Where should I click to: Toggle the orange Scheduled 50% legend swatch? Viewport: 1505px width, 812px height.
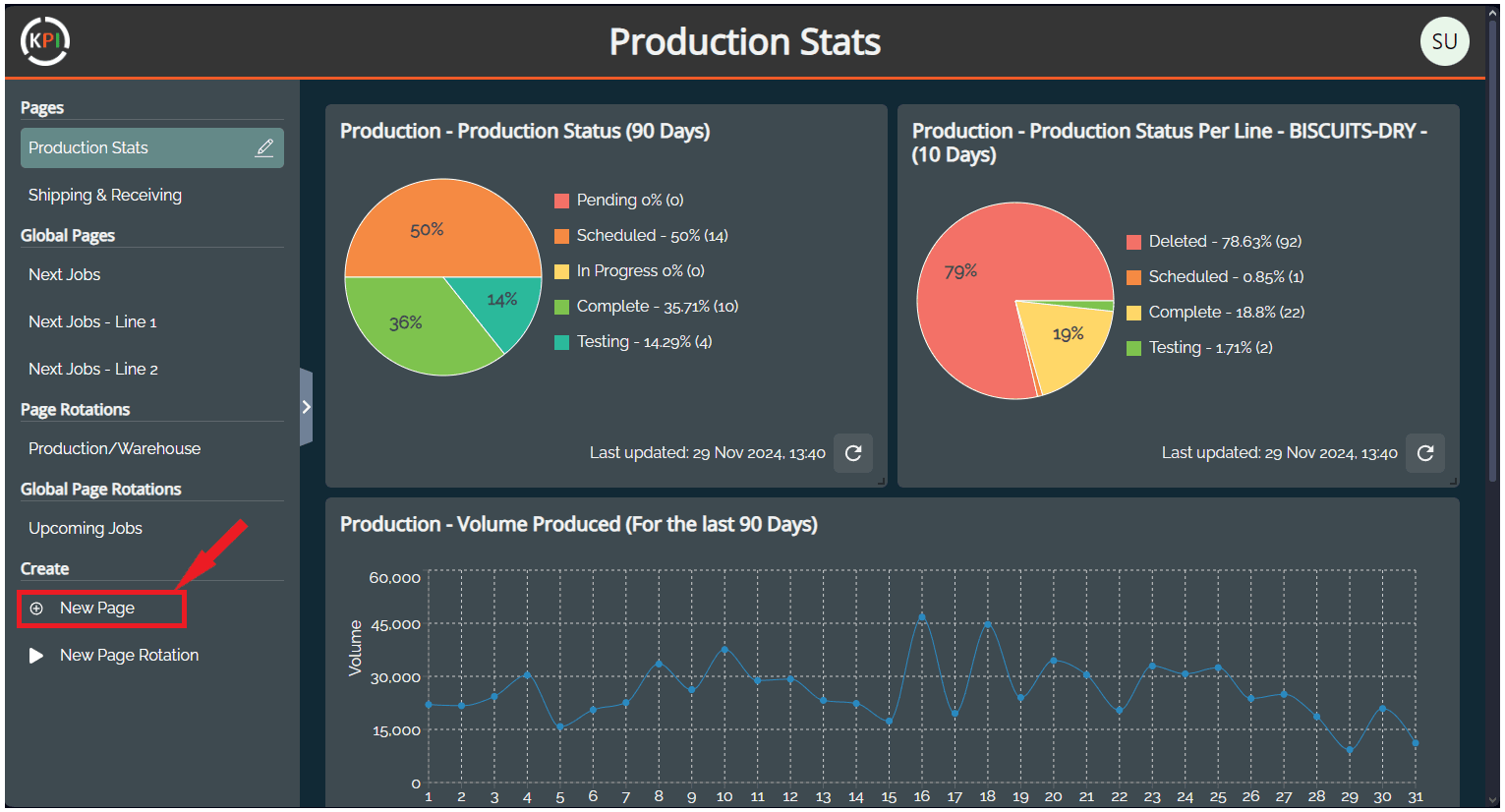point(562,236)
